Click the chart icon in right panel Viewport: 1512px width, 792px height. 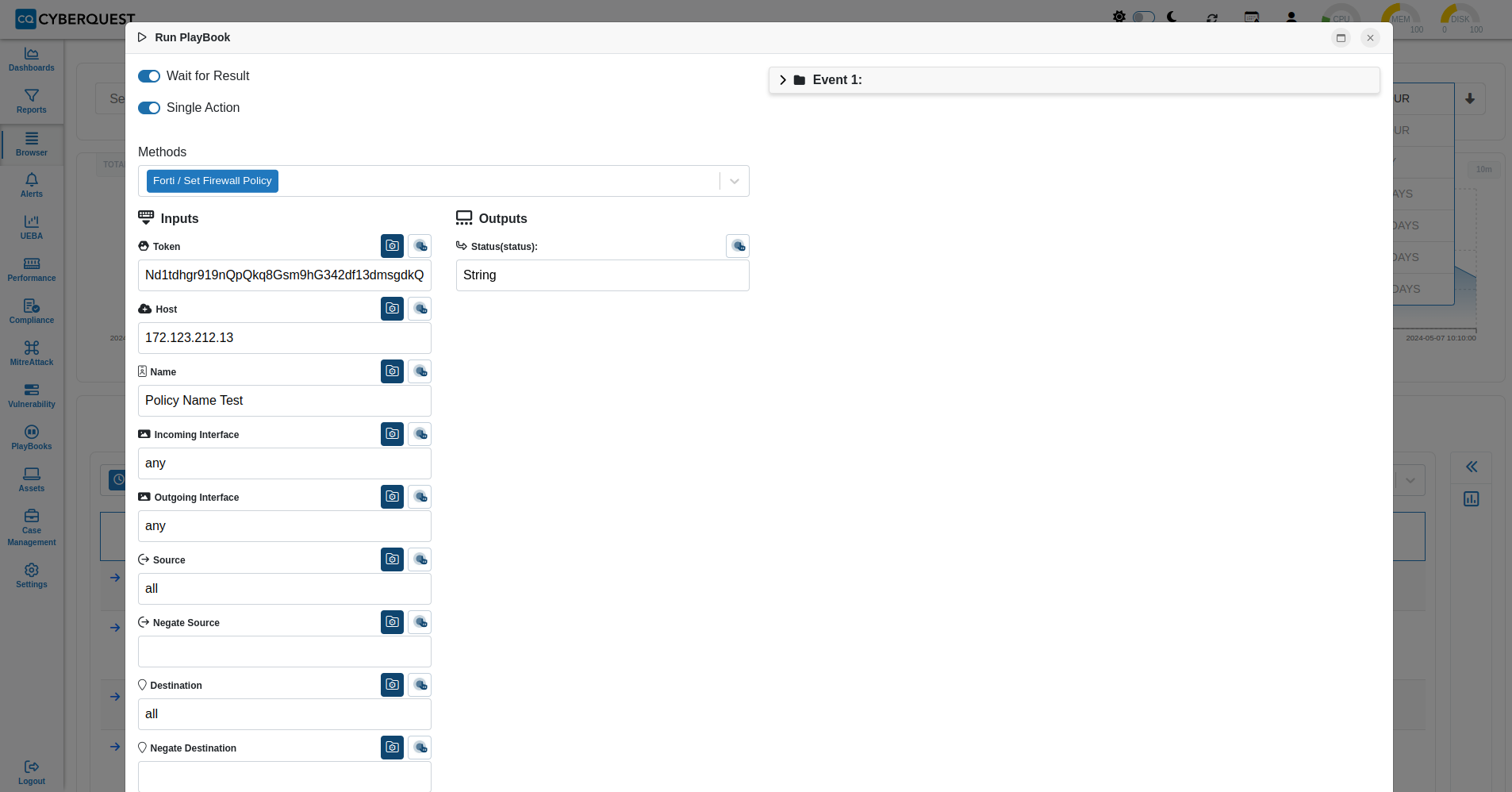pos(1472,498)
